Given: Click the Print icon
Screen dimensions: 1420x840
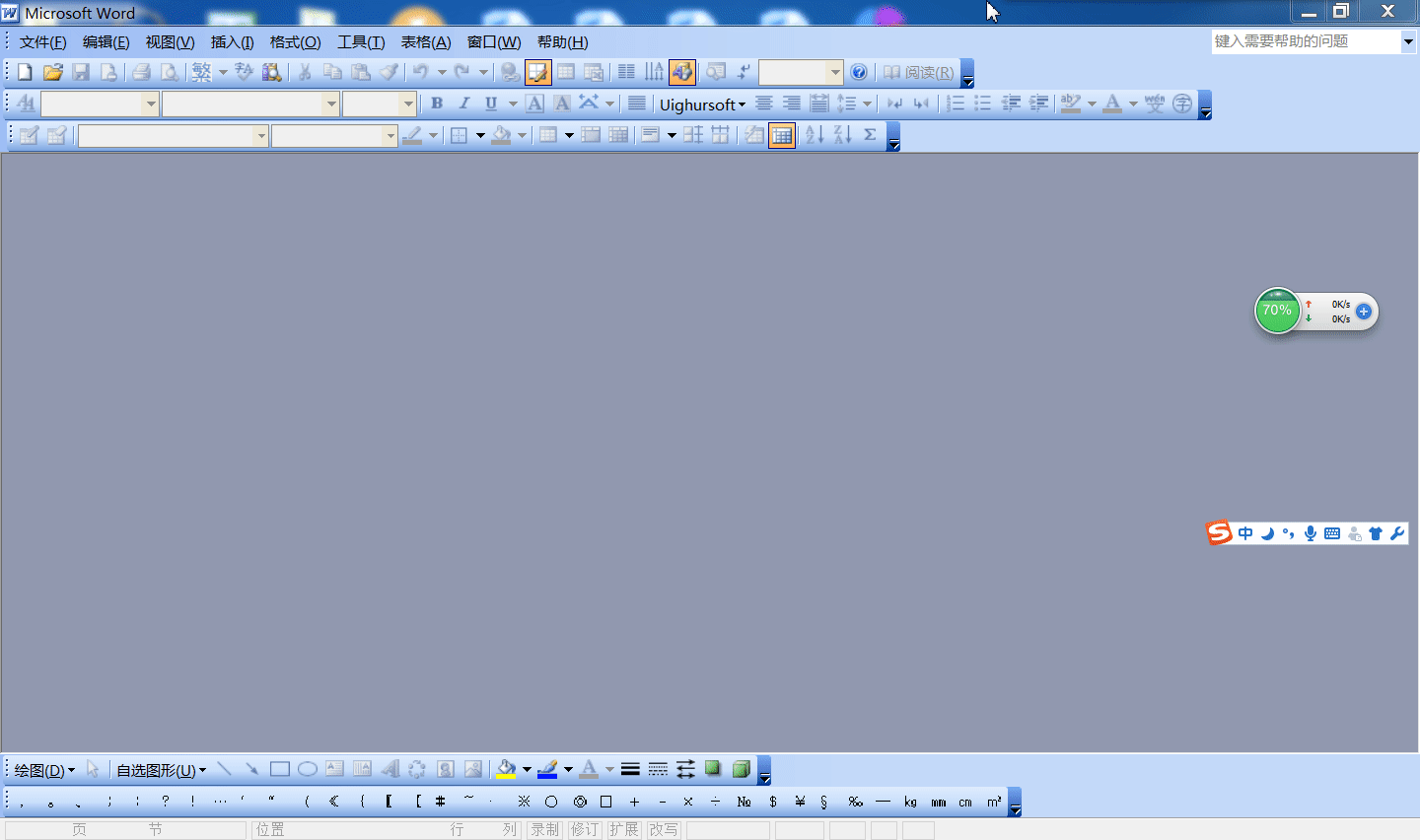Looking at the screenshot, I should pos(141,72).
